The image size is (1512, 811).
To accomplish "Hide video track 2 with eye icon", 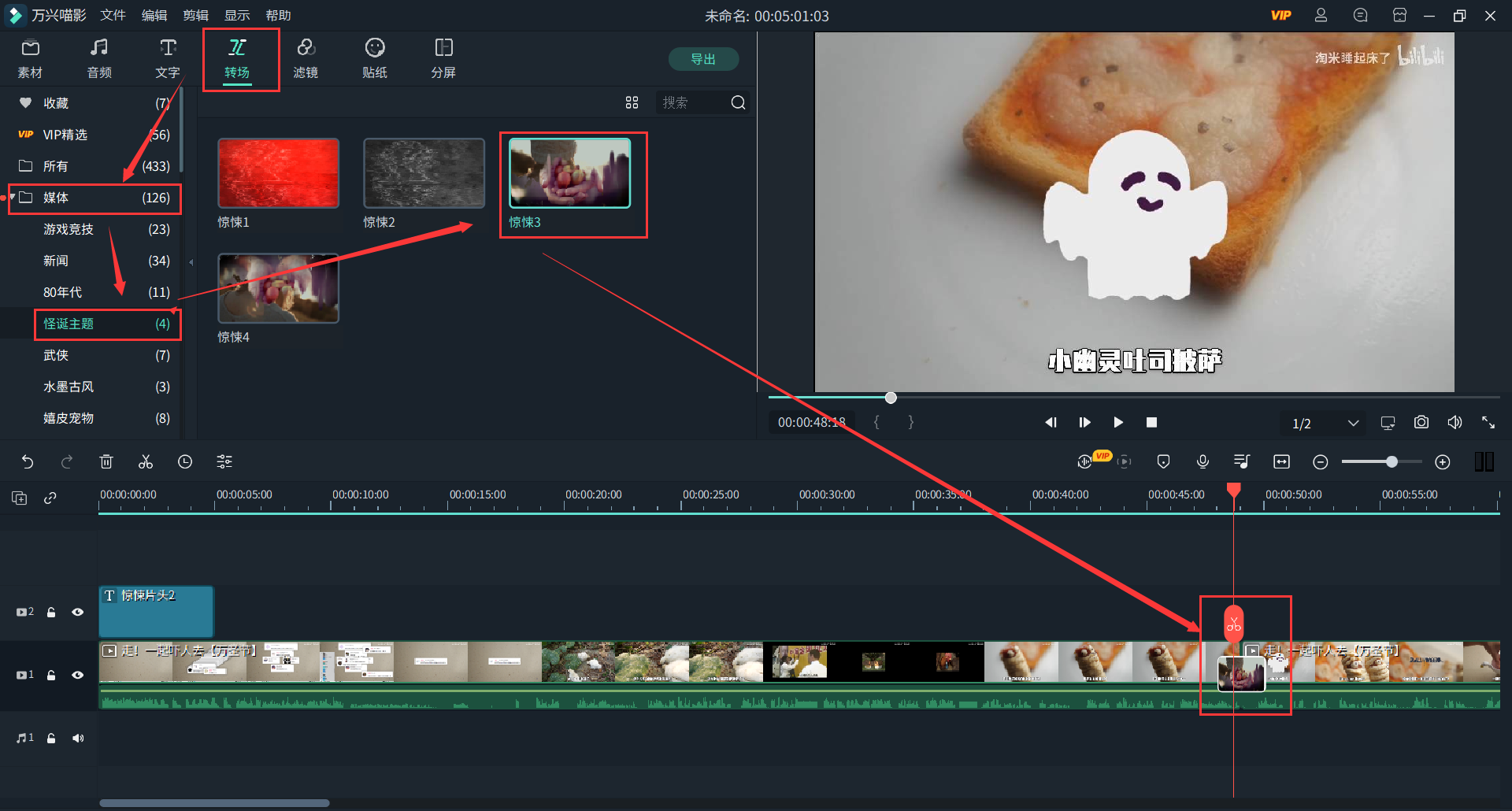I will 78,612.
